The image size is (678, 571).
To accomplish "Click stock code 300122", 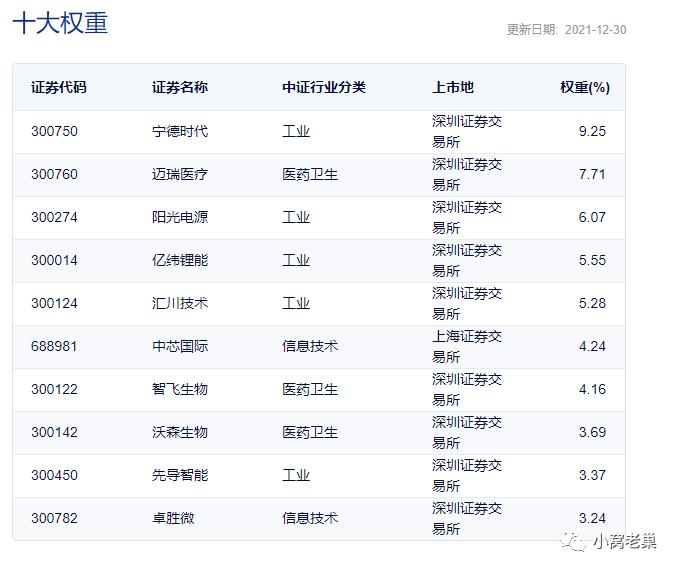I will point(54,389).
